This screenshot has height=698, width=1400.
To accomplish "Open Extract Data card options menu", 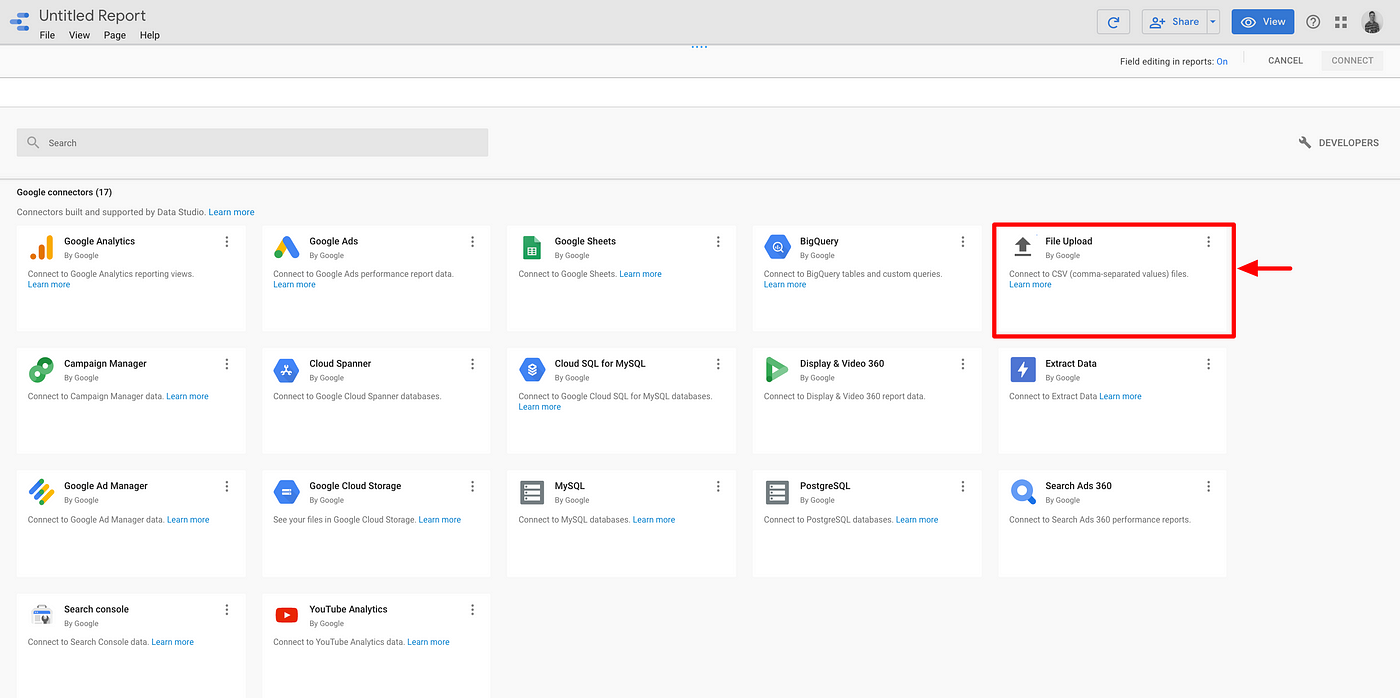I will click(x=1208, y=364).
